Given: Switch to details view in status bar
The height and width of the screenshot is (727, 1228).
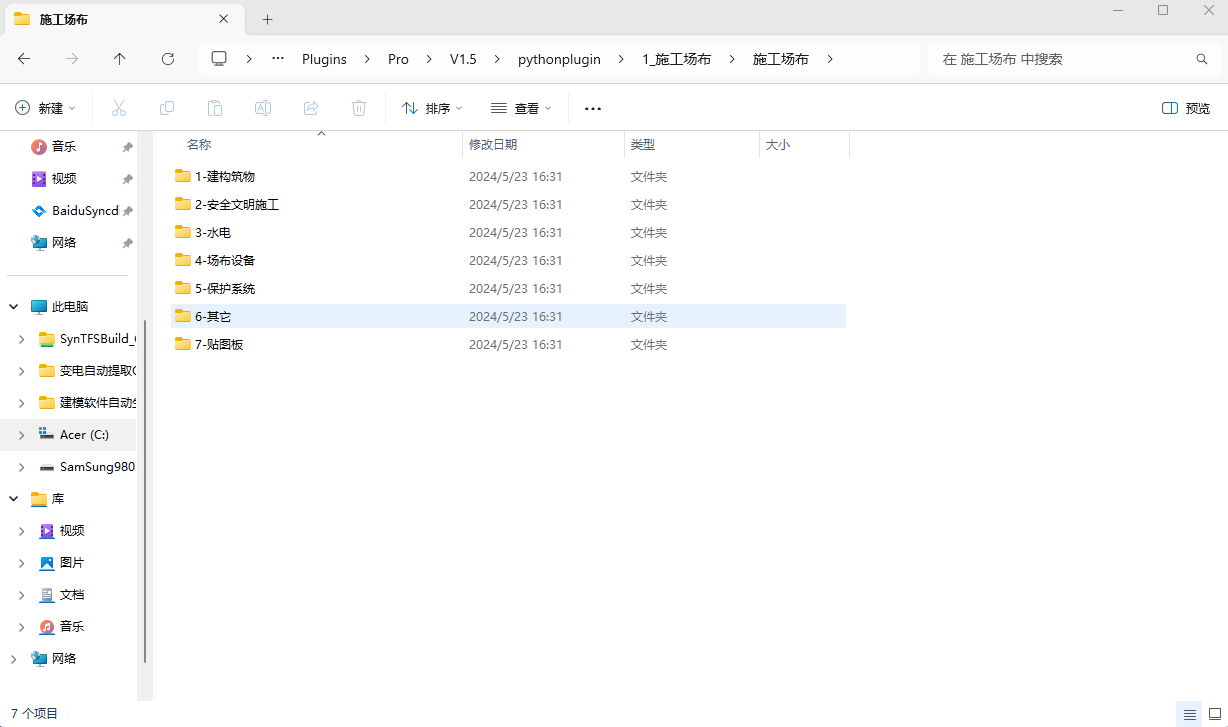Looking at the screenshot, I should pos(1189,714).
